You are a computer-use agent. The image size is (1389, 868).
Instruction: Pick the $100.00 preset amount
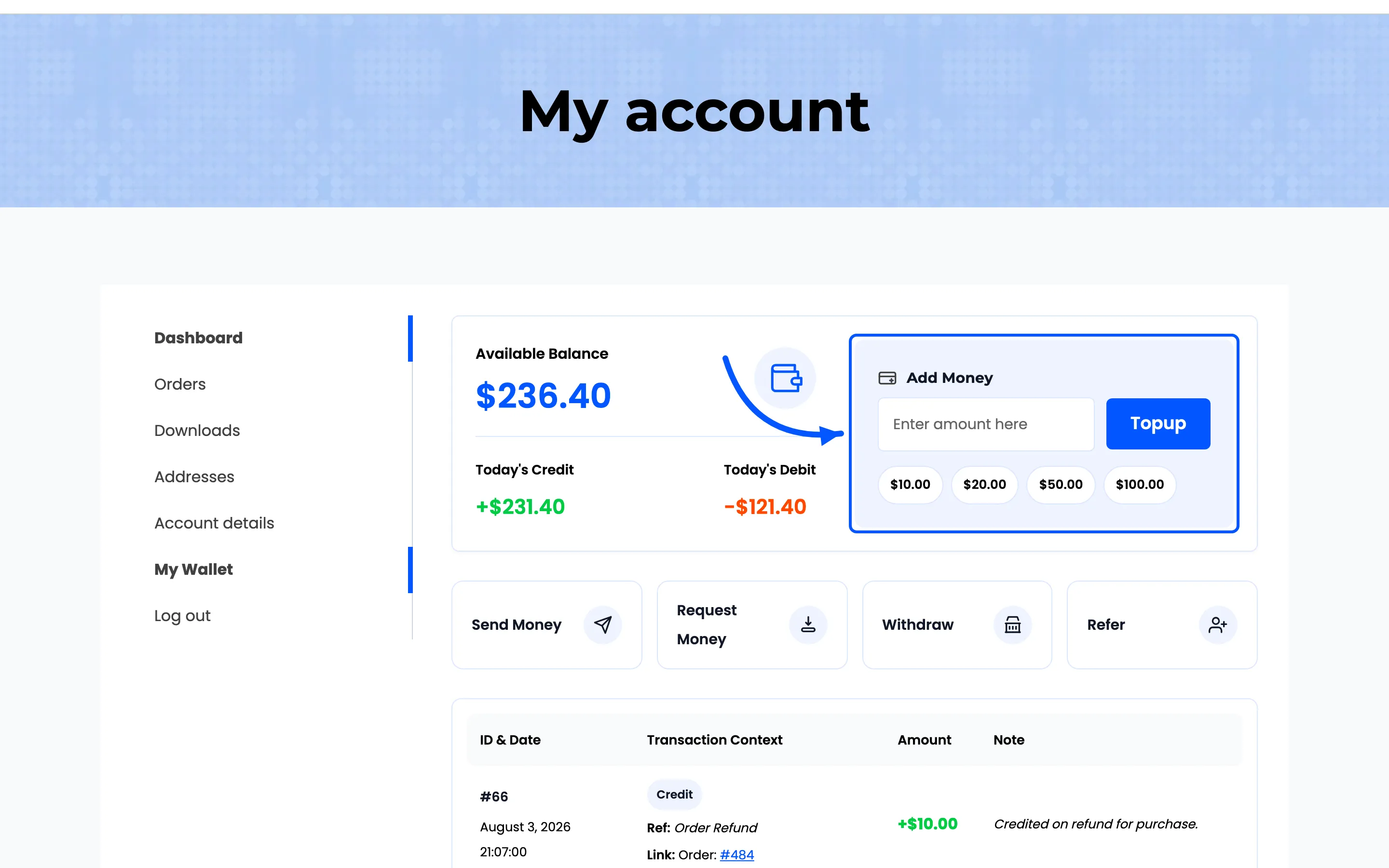pyautogui.click(x=1139, y=485)
